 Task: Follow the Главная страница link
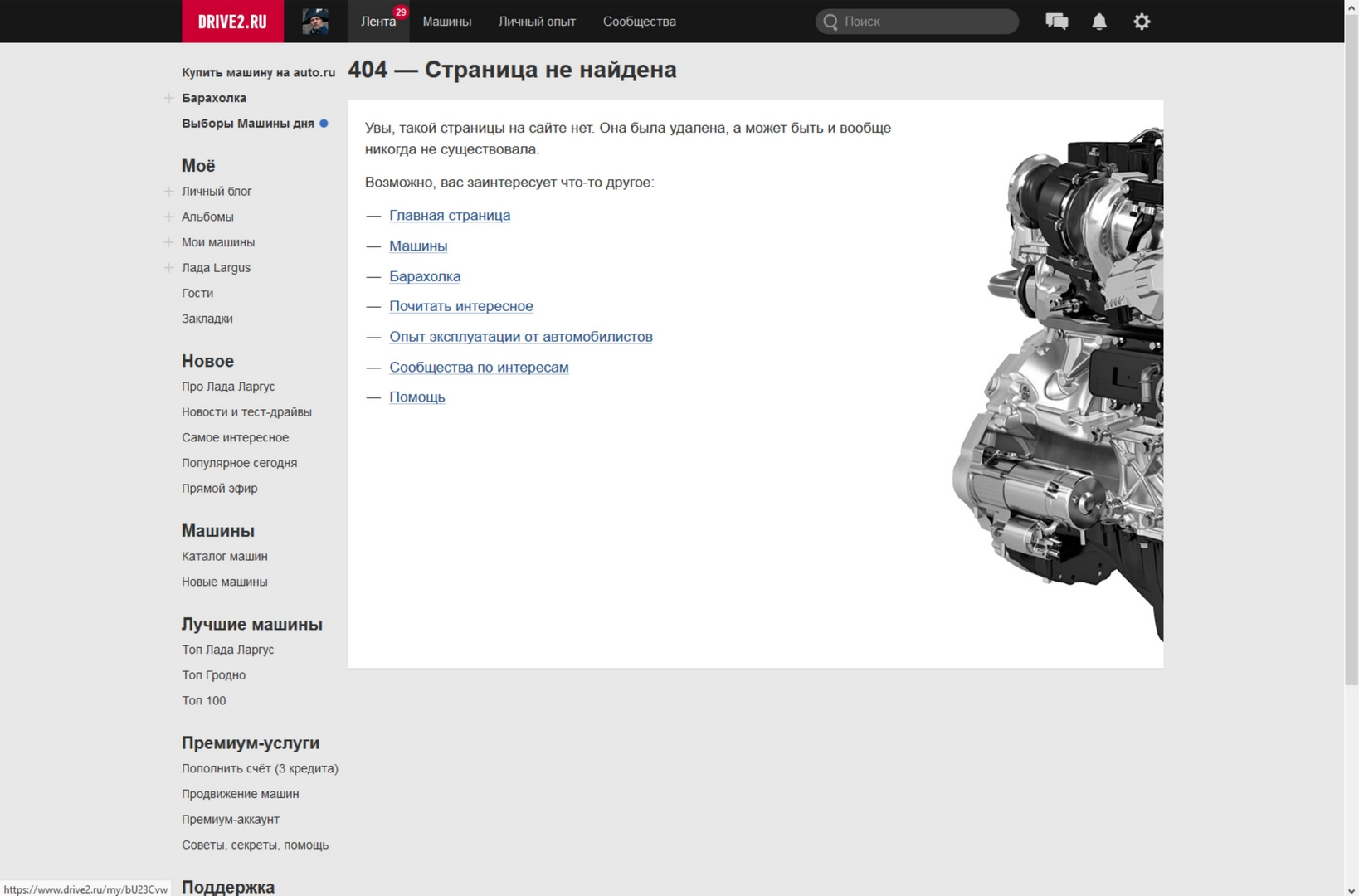450,216
